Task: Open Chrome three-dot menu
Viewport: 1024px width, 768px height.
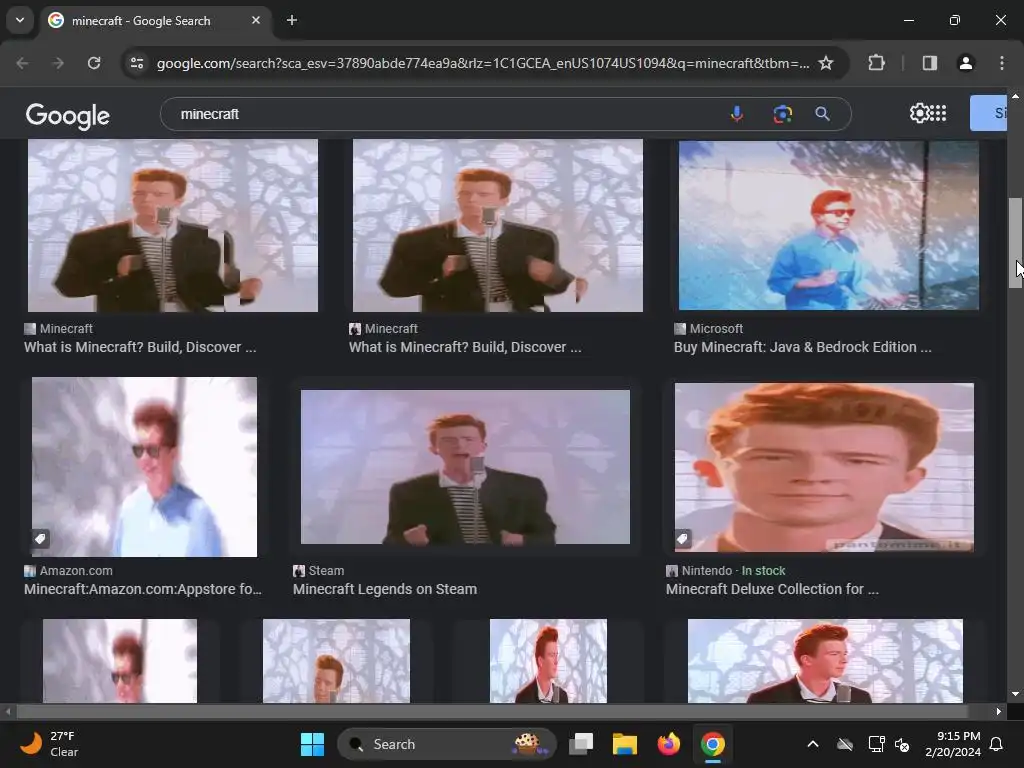Action: [x=1002, y=63]
